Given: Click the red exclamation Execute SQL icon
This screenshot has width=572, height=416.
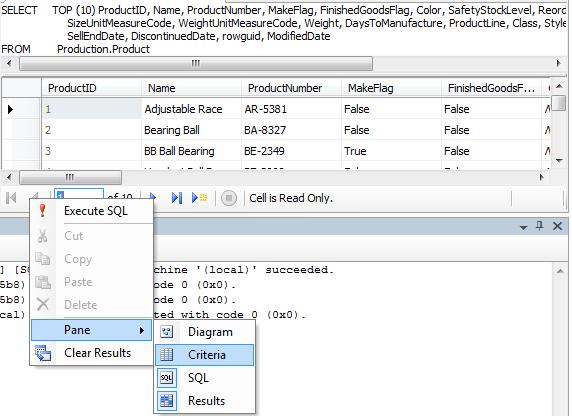Looking at the screenshot, I should [x=43, y=211].
